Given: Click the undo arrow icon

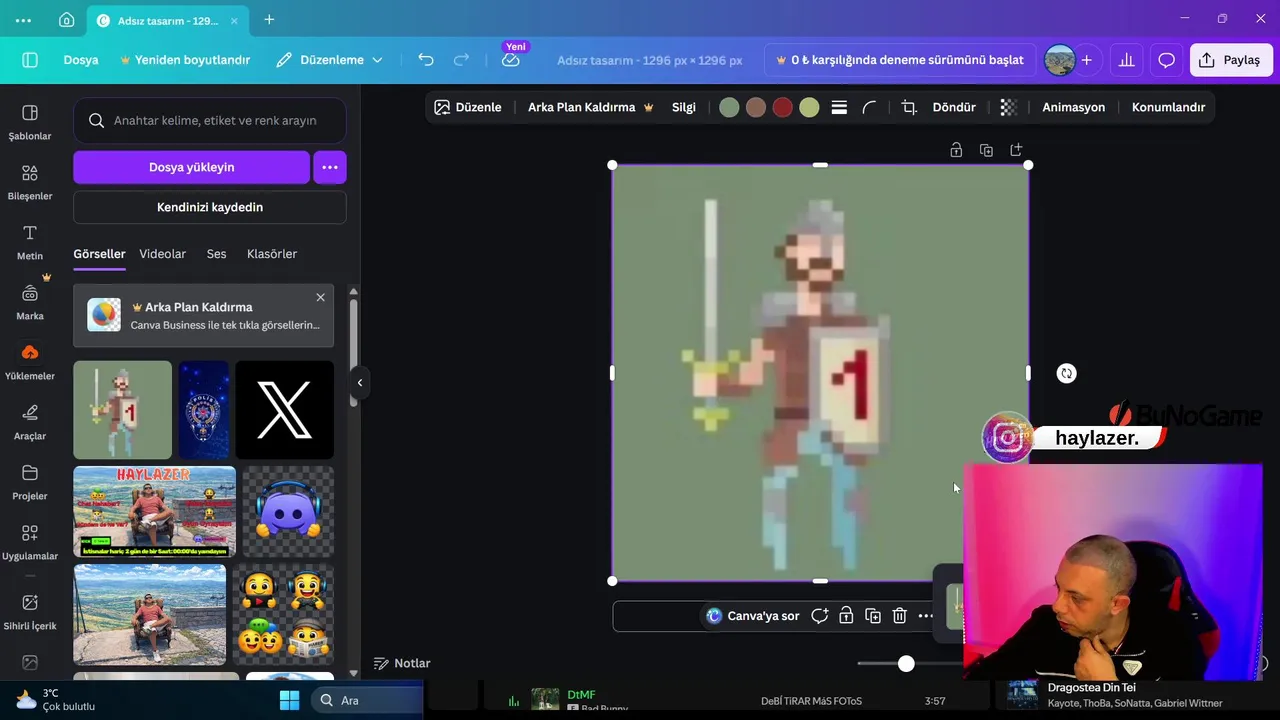Looking at the screenshot, I should click(x=426, y=60).
